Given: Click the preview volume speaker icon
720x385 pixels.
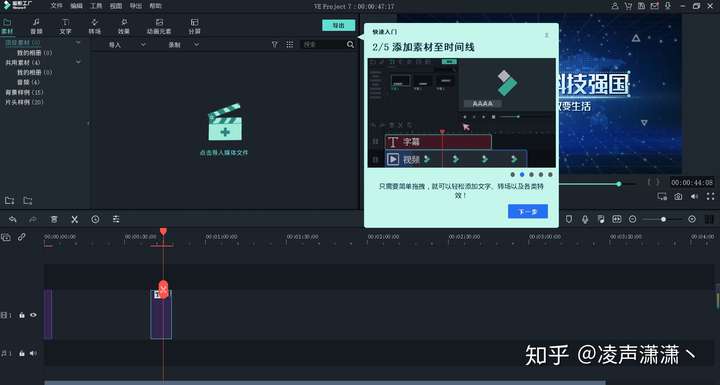Looking at the screenshot, I should (x=694, y=197).
